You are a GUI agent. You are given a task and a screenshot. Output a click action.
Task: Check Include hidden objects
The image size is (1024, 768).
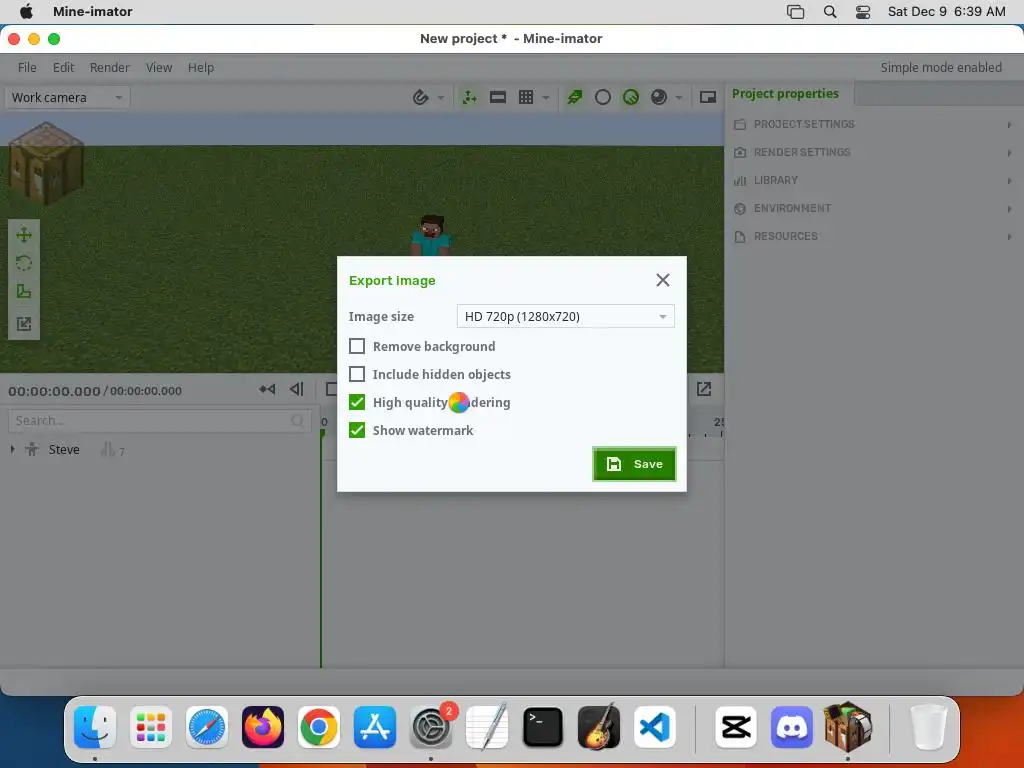pos(357,374)
